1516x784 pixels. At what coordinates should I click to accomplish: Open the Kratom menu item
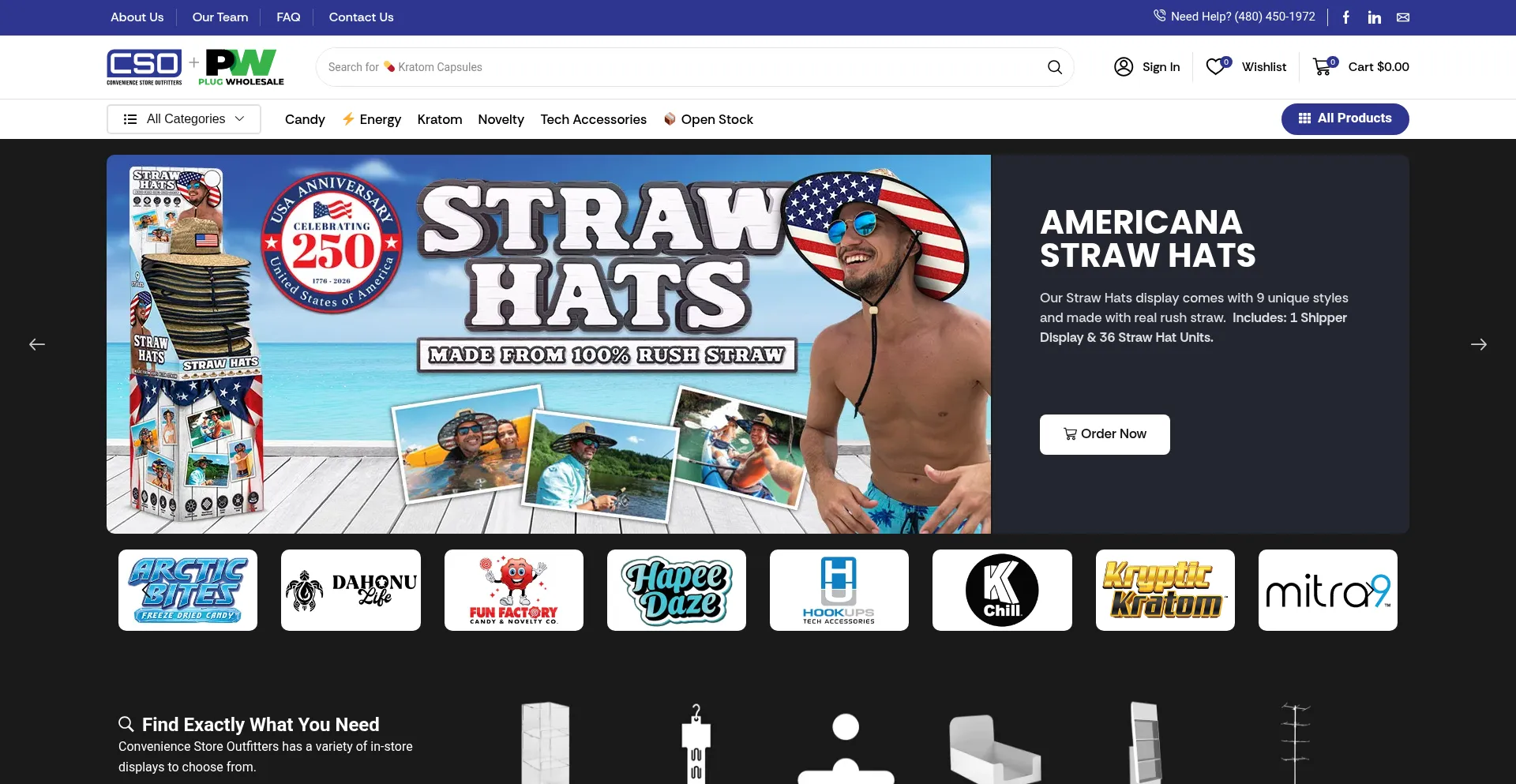[x=440, y=119]
